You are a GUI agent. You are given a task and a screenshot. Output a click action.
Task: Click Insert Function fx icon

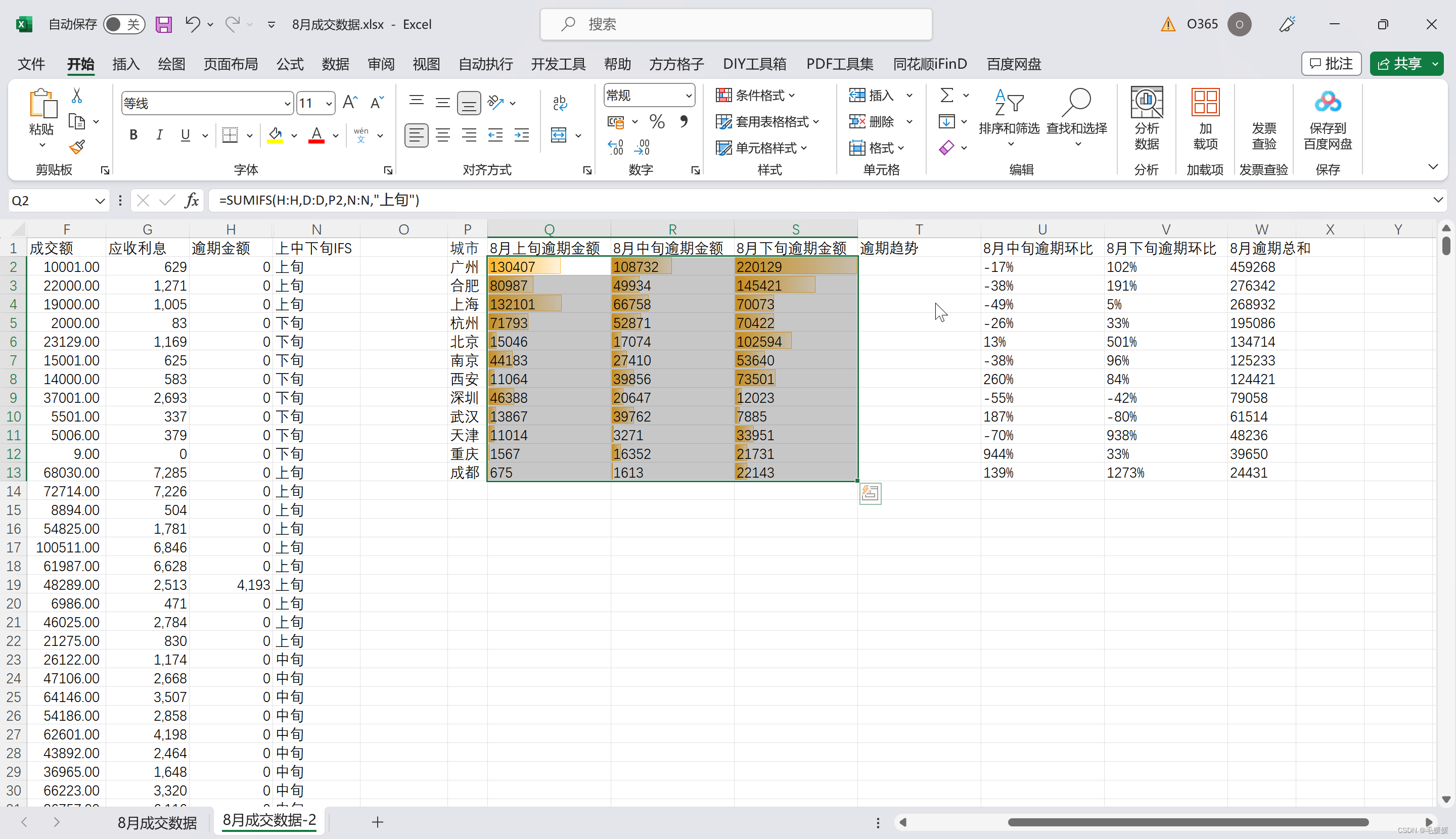tap(192, 200)
